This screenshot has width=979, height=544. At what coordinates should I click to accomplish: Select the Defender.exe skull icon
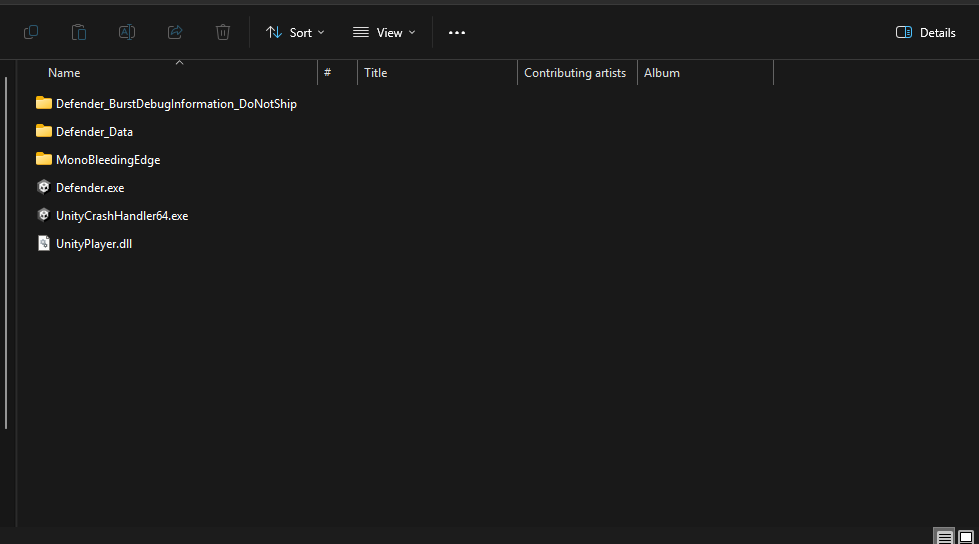(x=44, y=187)
